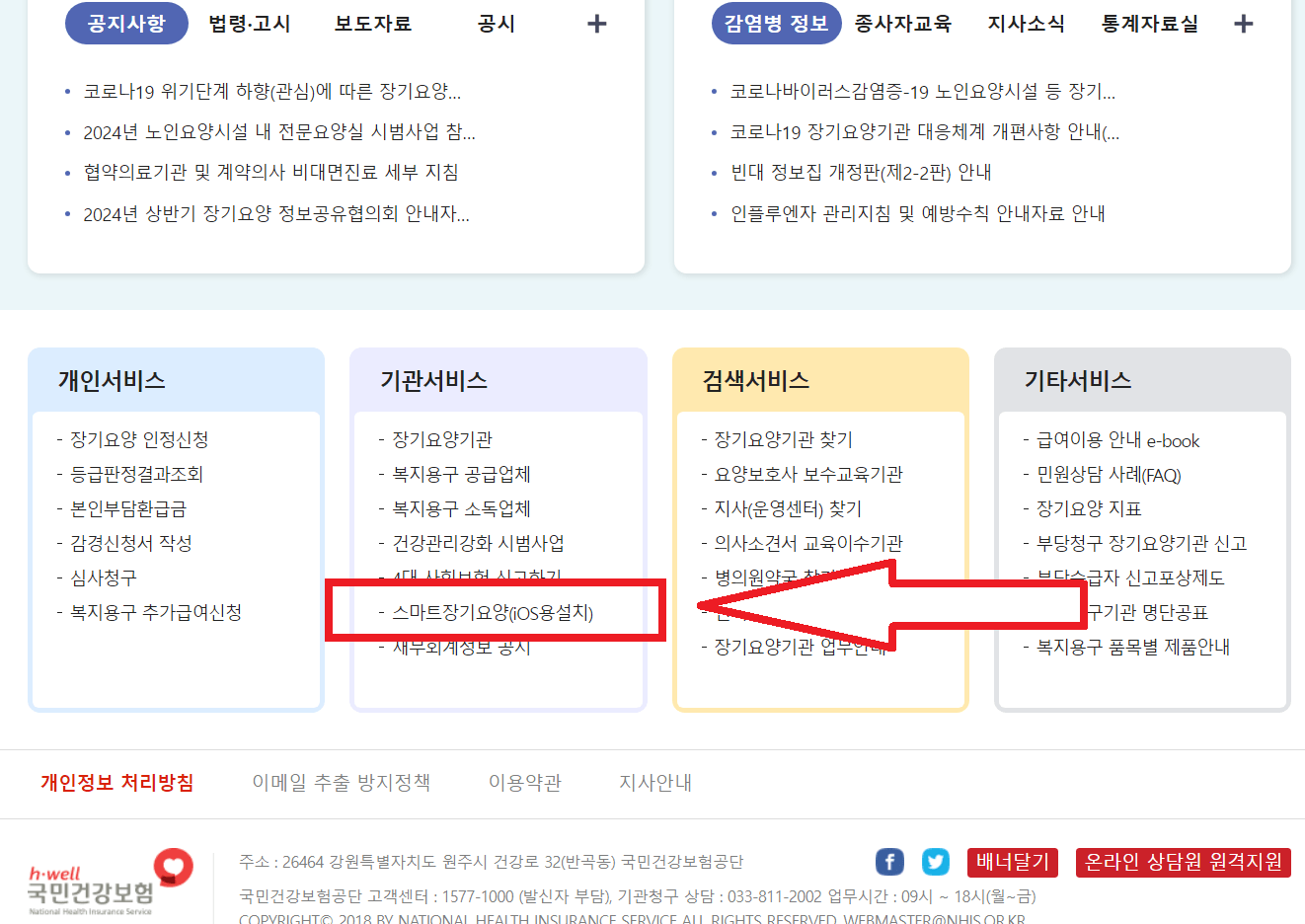Click the Twitter icon in the footer
This screenshot has height=924, width=1305.
point(935,861)
